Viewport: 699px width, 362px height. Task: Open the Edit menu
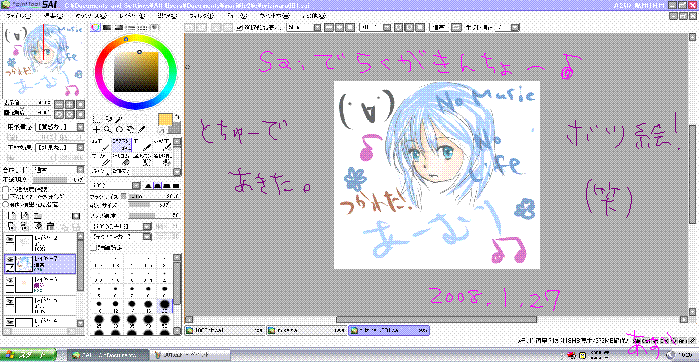tap(53, 16)
